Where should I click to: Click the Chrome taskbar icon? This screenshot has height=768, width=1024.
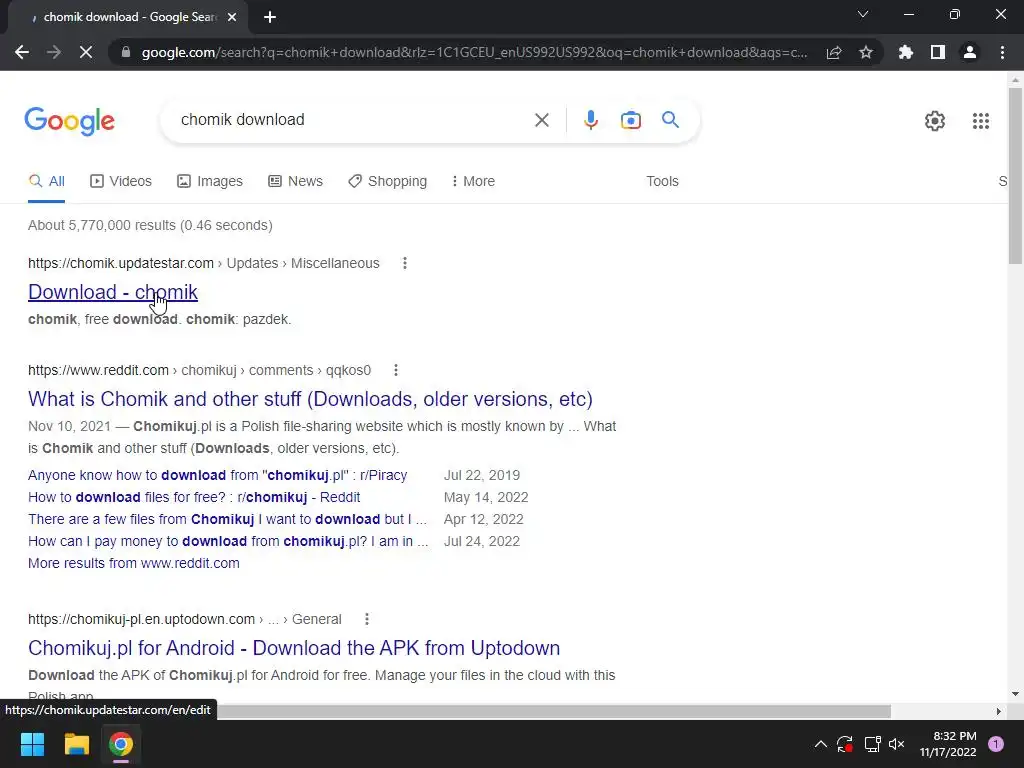click(x=121, y=744)
